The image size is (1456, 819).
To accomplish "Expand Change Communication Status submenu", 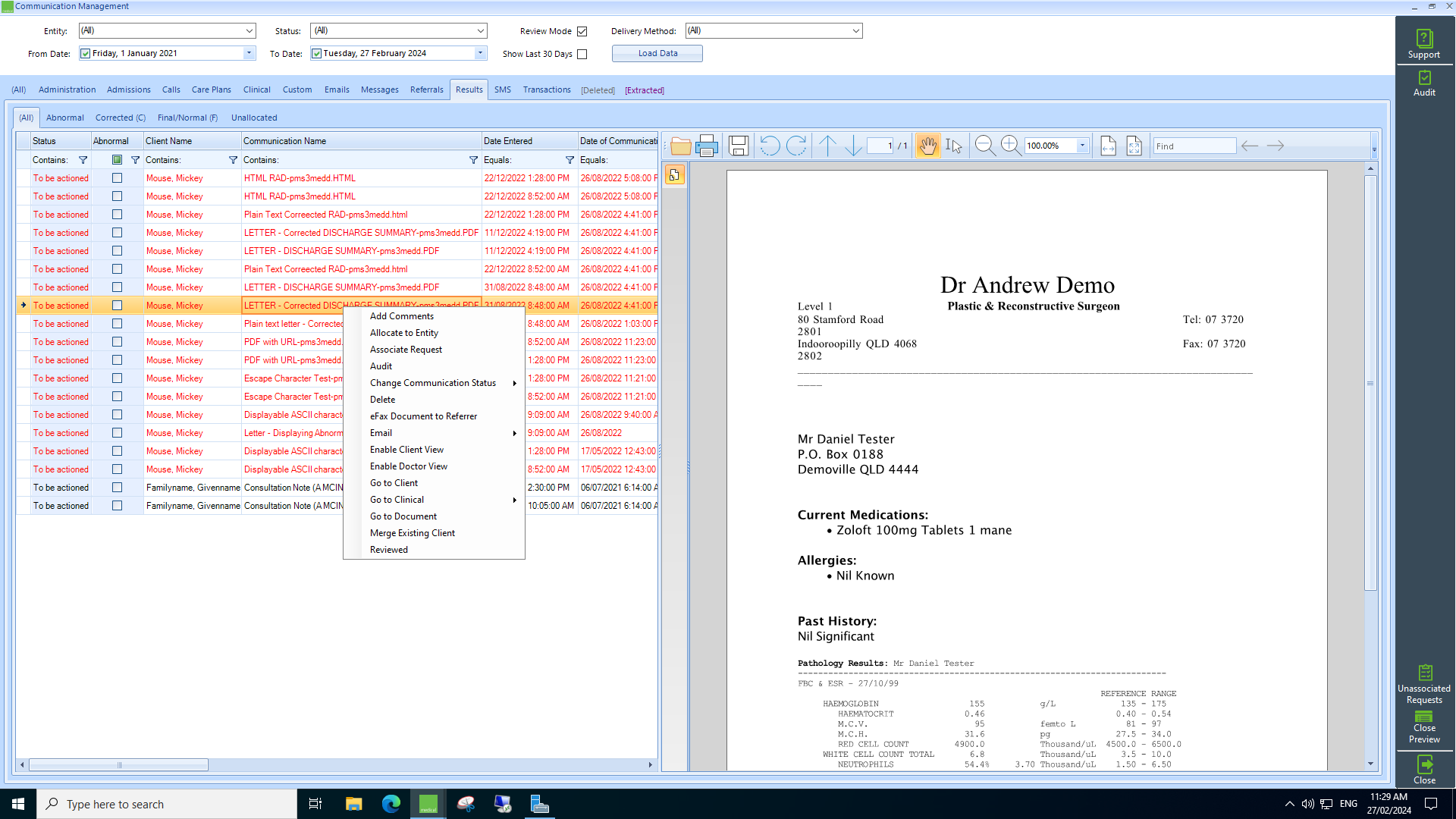I will pyautogui.click(x=434, y=383).
